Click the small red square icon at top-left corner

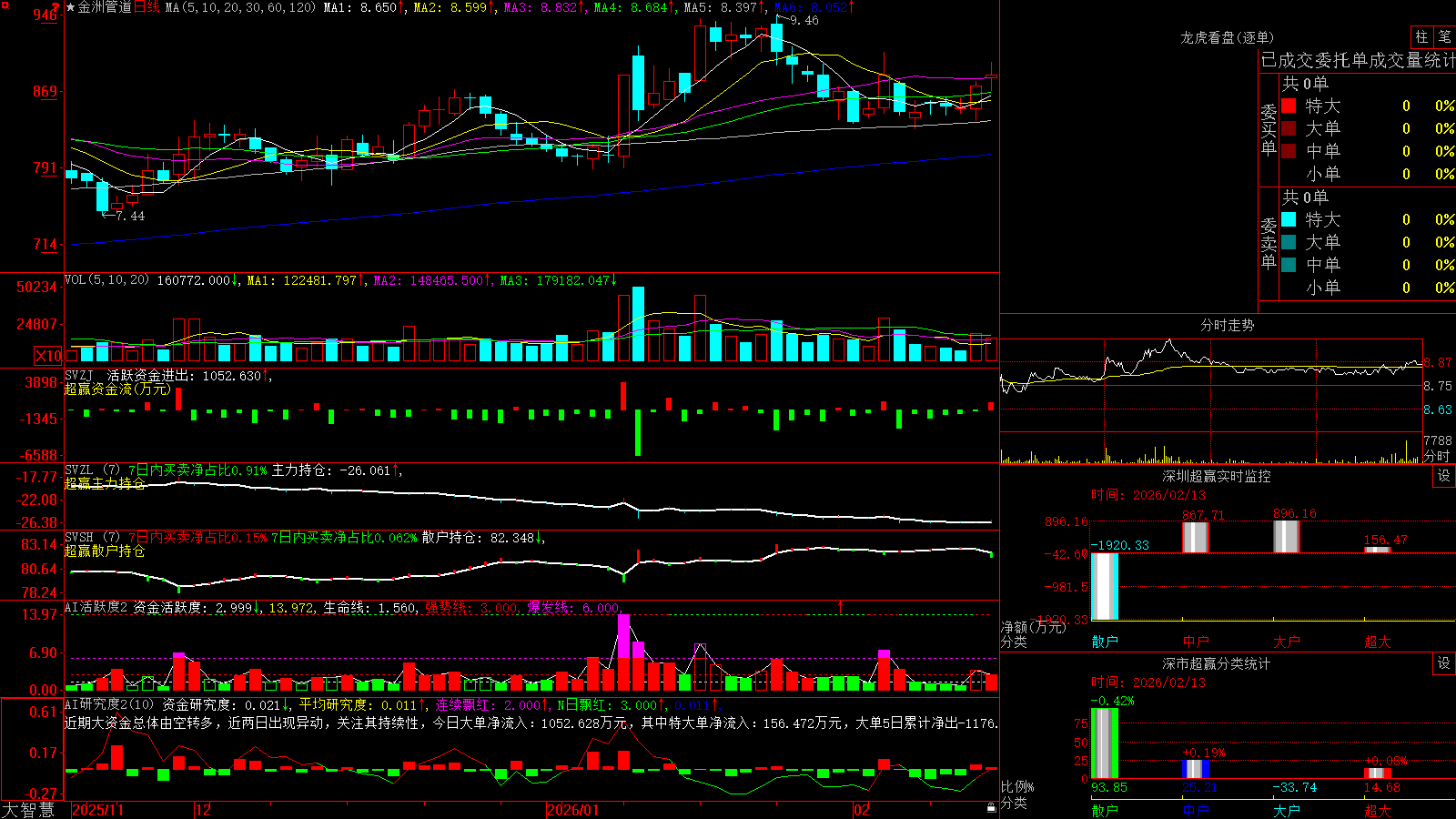pyautogui.click(x=5, y=5)
